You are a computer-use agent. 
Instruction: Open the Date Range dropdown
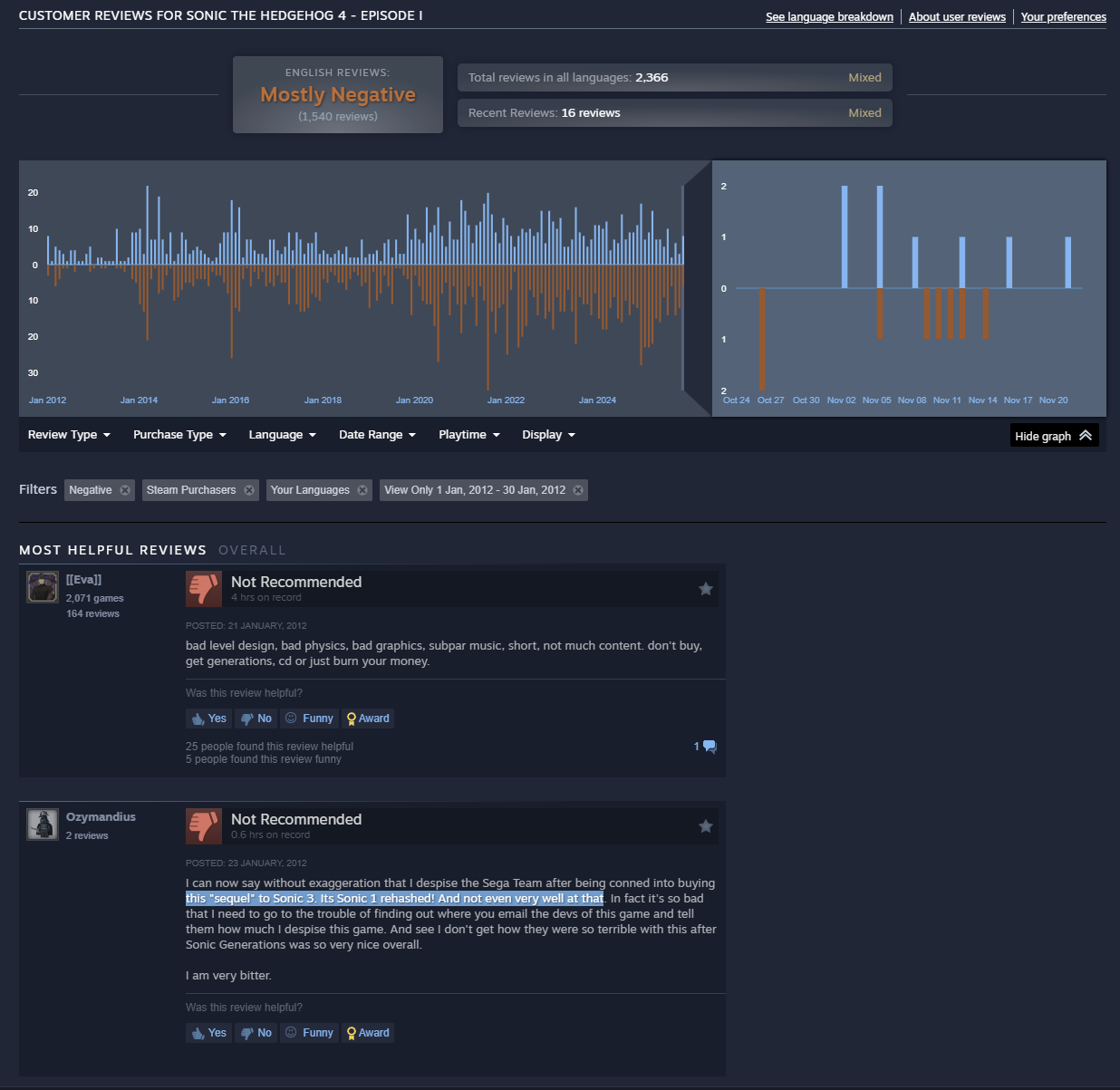tap(377, 435)
